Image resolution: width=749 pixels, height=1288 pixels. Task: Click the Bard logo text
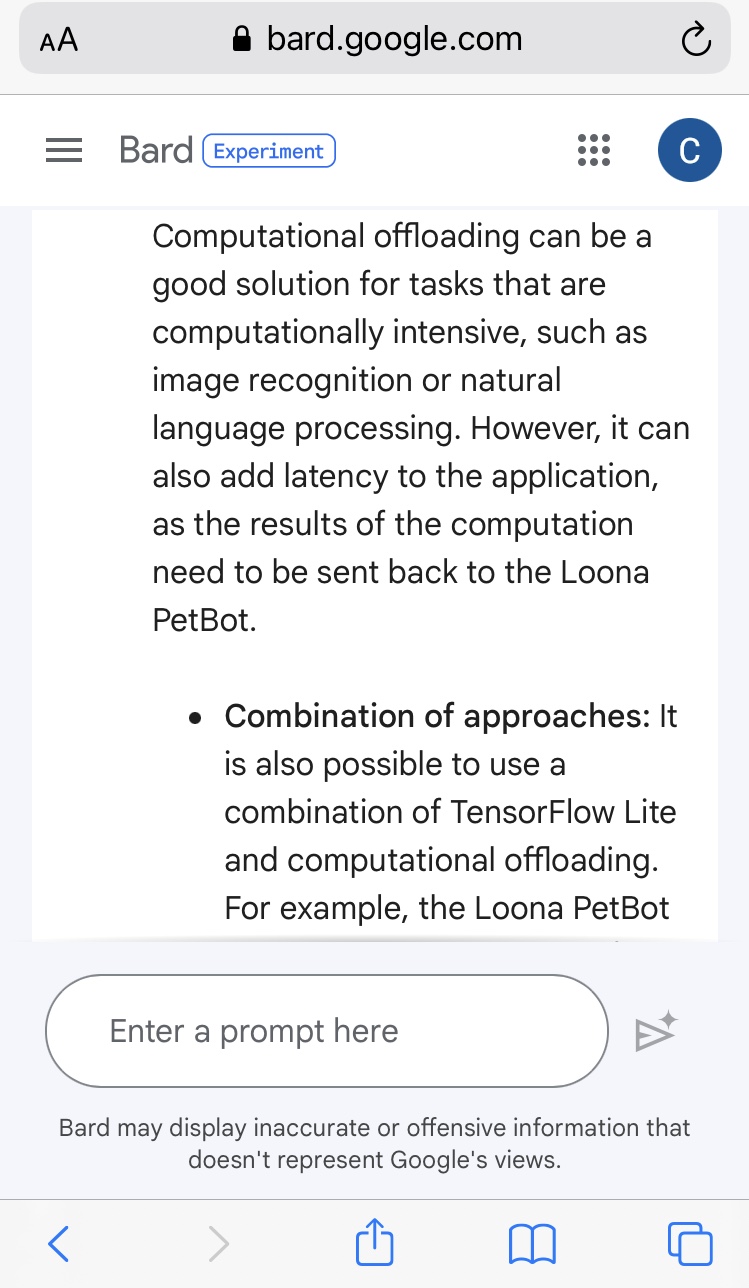tap(155, 150)
